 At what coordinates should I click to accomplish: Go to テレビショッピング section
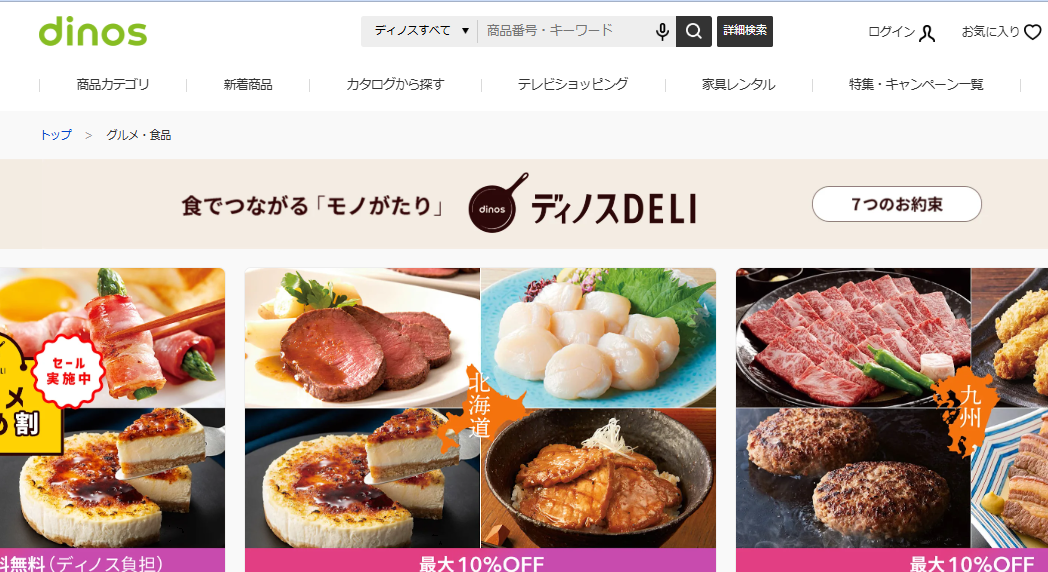point(573,84)
